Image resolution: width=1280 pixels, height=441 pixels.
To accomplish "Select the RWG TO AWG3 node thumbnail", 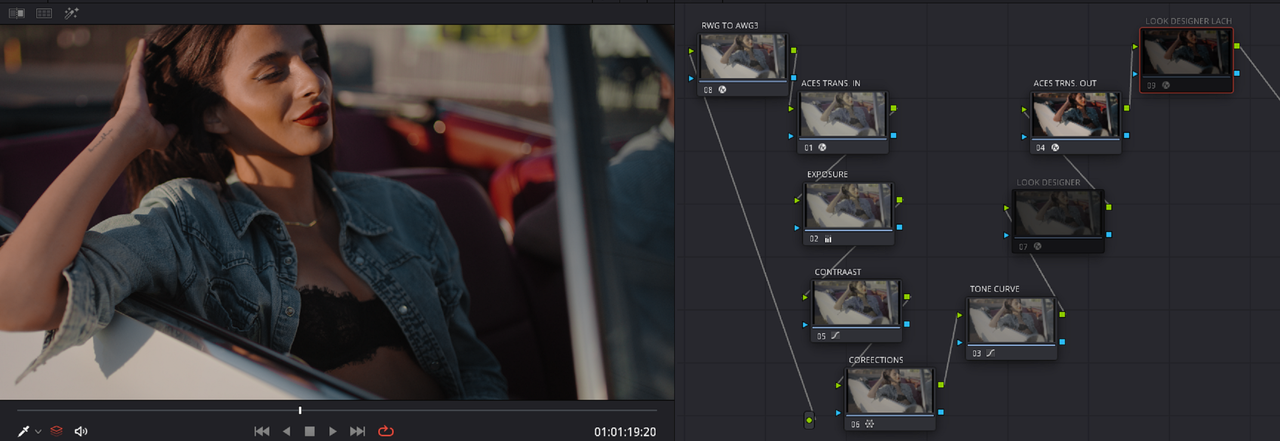I will [743, 57].
